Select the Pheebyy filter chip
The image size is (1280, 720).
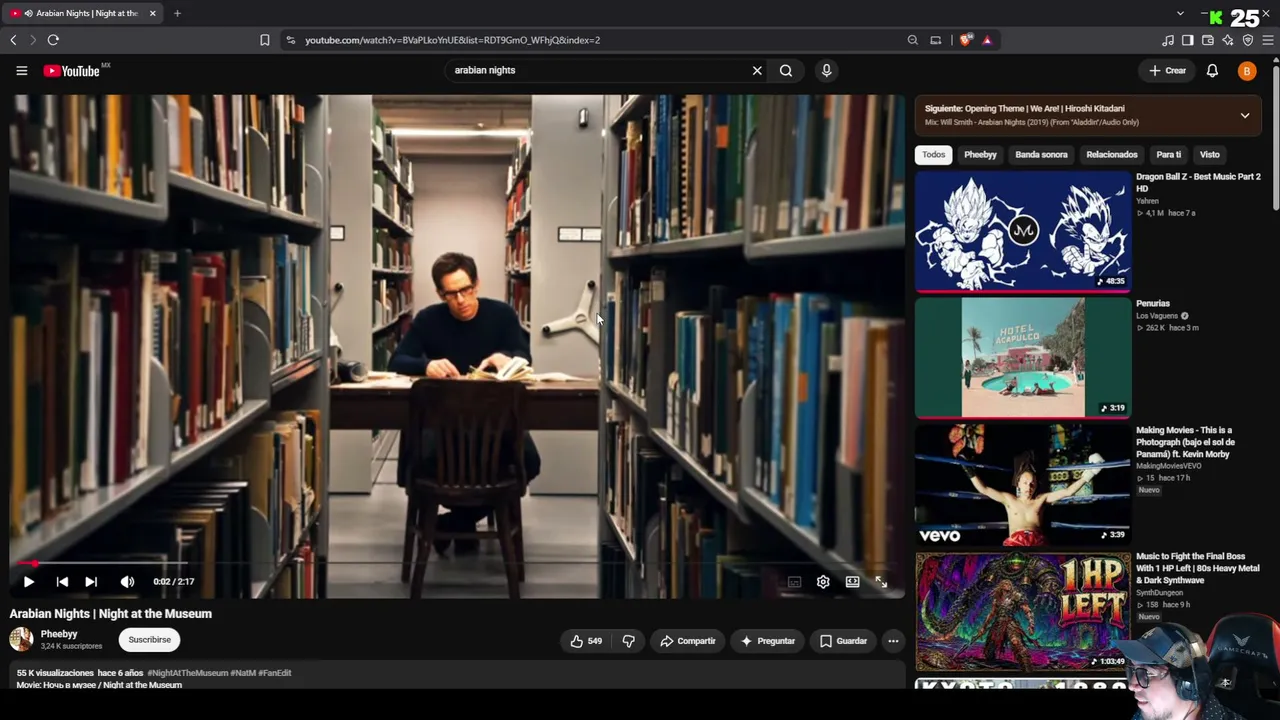tap(980, 155)
